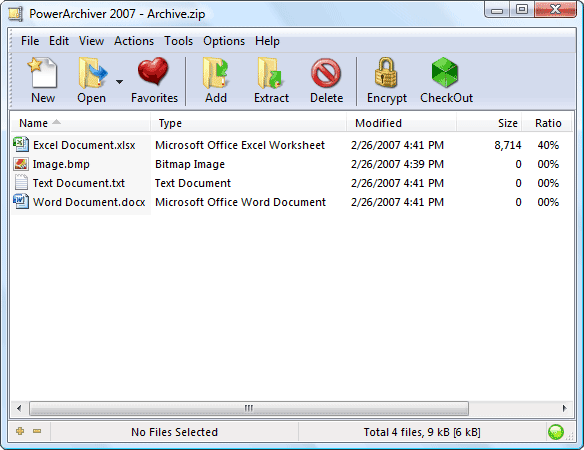Sort by the Ratio column header

click(x=547, y=123)
